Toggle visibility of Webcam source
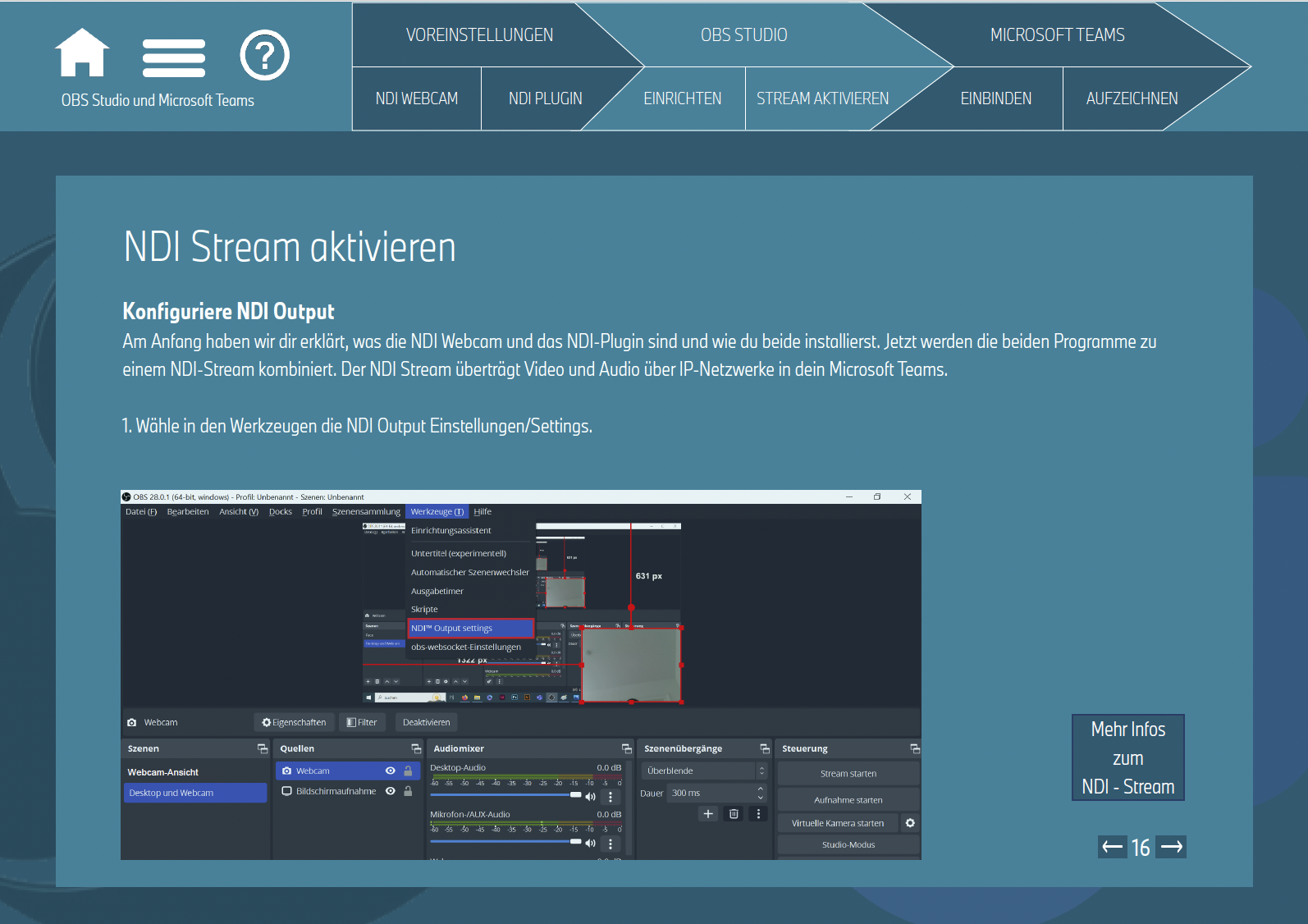Screen dimensions: 1308x924 [x=391, y=771]
